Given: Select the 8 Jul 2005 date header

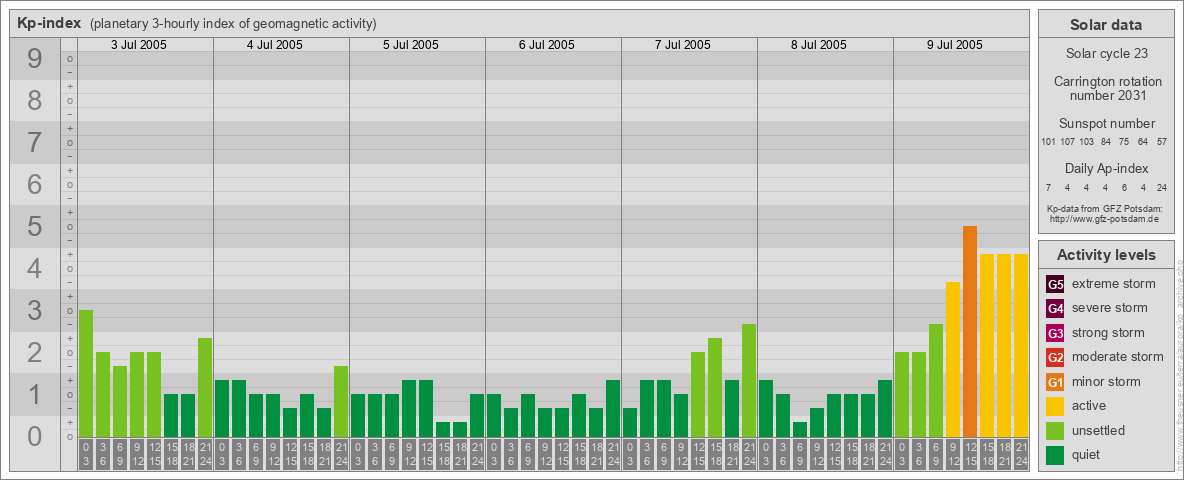Looking at the screenshot, I should (819, 45).
